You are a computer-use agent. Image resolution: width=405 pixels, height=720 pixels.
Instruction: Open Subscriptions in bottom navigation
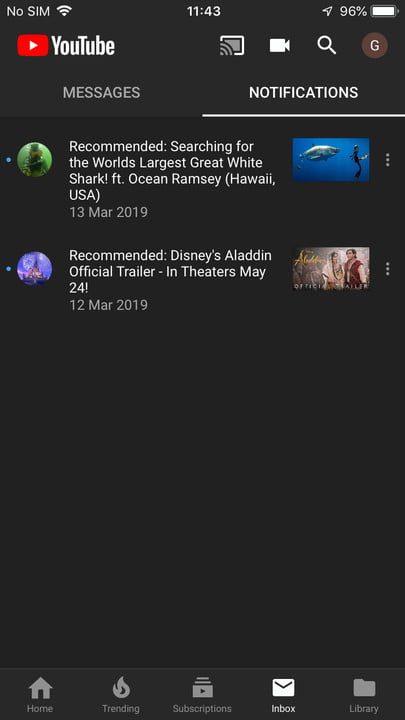tap(202, 695)
